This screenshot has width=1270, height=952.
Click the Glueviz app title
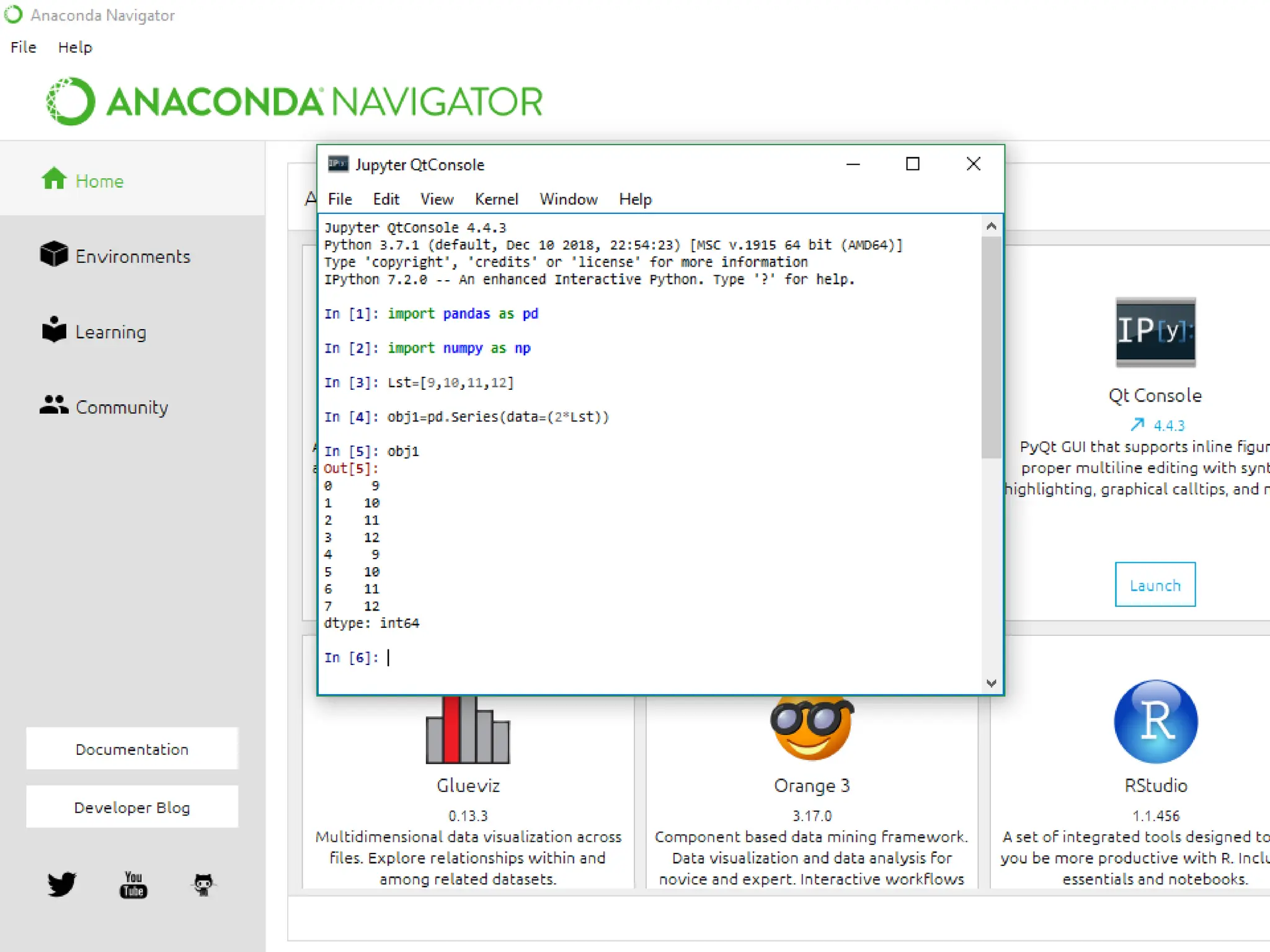pos(468,785)
